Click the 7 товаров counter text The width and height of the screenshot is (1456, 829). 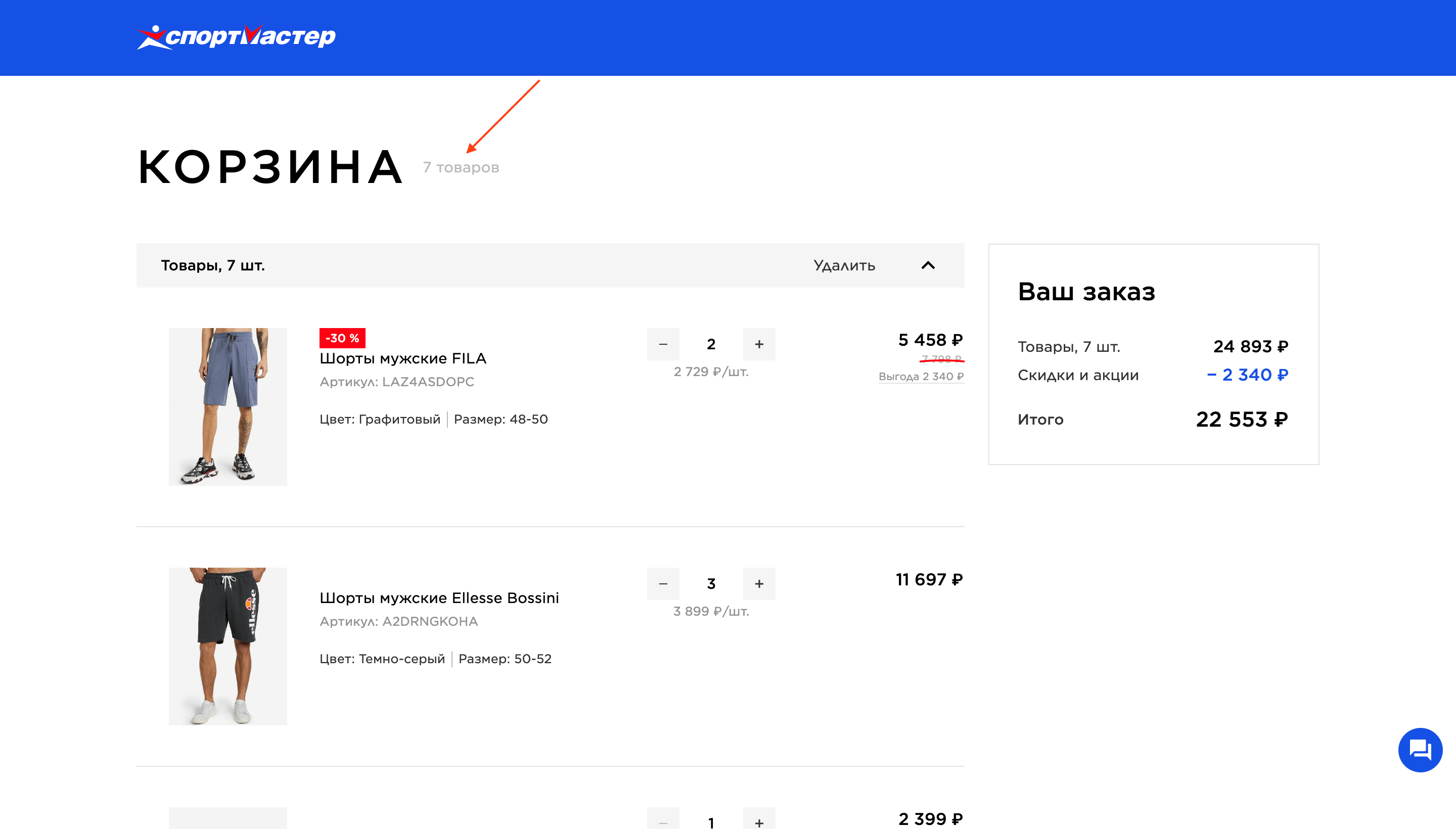point(461,167)
